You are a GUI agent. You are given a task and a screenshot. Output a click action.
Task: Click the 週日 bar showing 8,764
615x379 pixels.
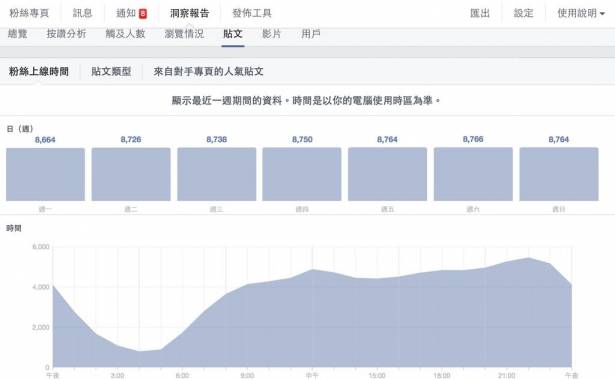559,174
